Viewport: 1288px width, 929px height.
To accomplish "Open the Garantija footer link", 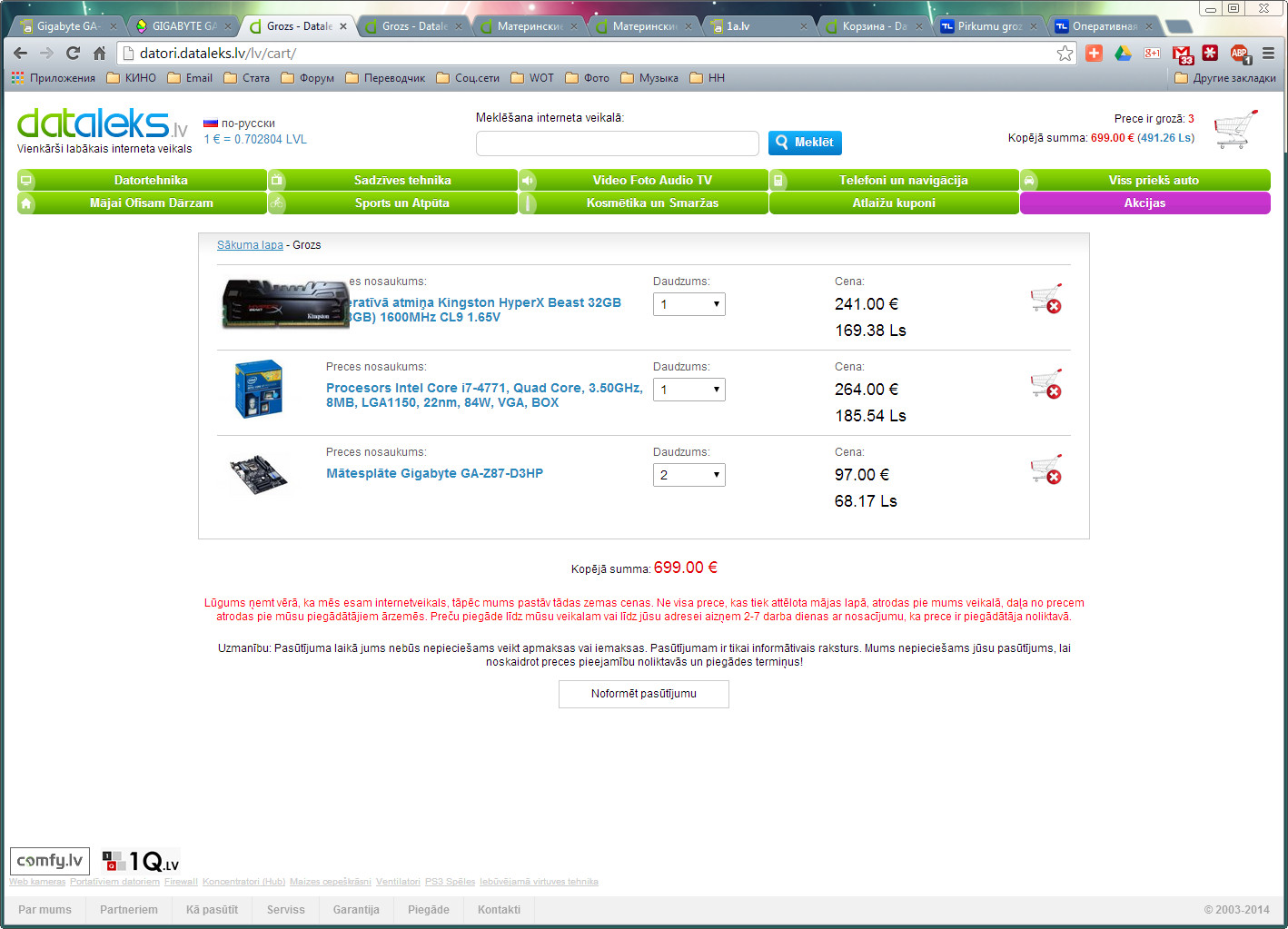I will [x=356, y=910].
